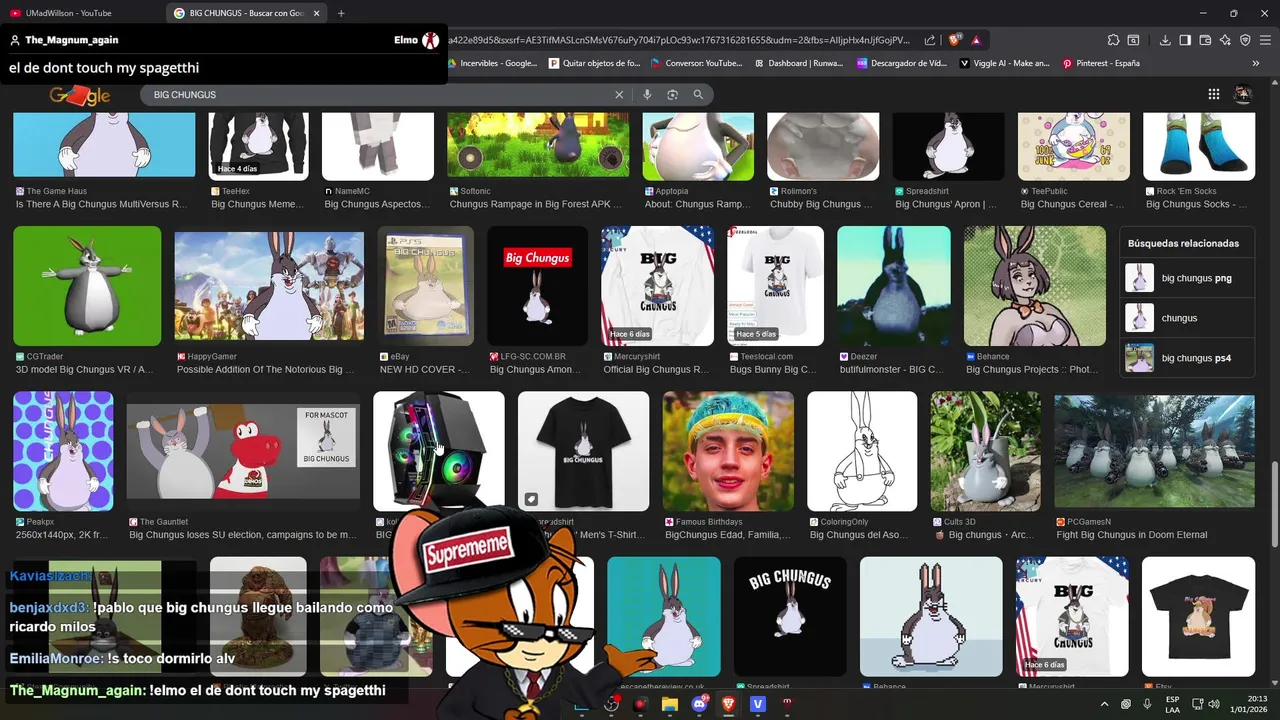The height and width of the screenshot is (720, 1280).
Task: Open Famous Birthdays BigChungus photo
Action: click(x=728, y=451)
